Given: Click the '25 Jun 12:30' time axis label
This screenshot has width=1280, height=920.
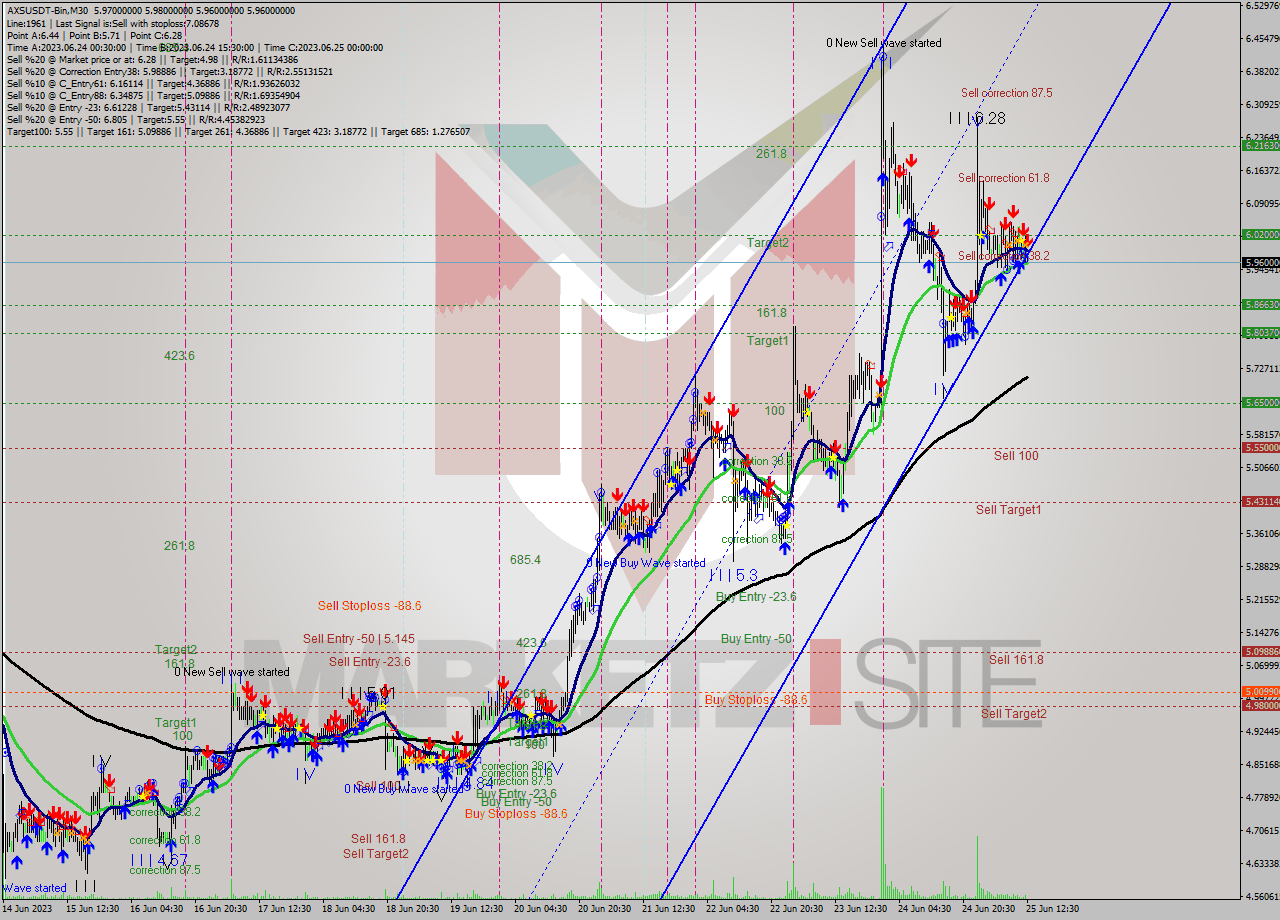Looking at the screenshot, I should (1052, 909).
